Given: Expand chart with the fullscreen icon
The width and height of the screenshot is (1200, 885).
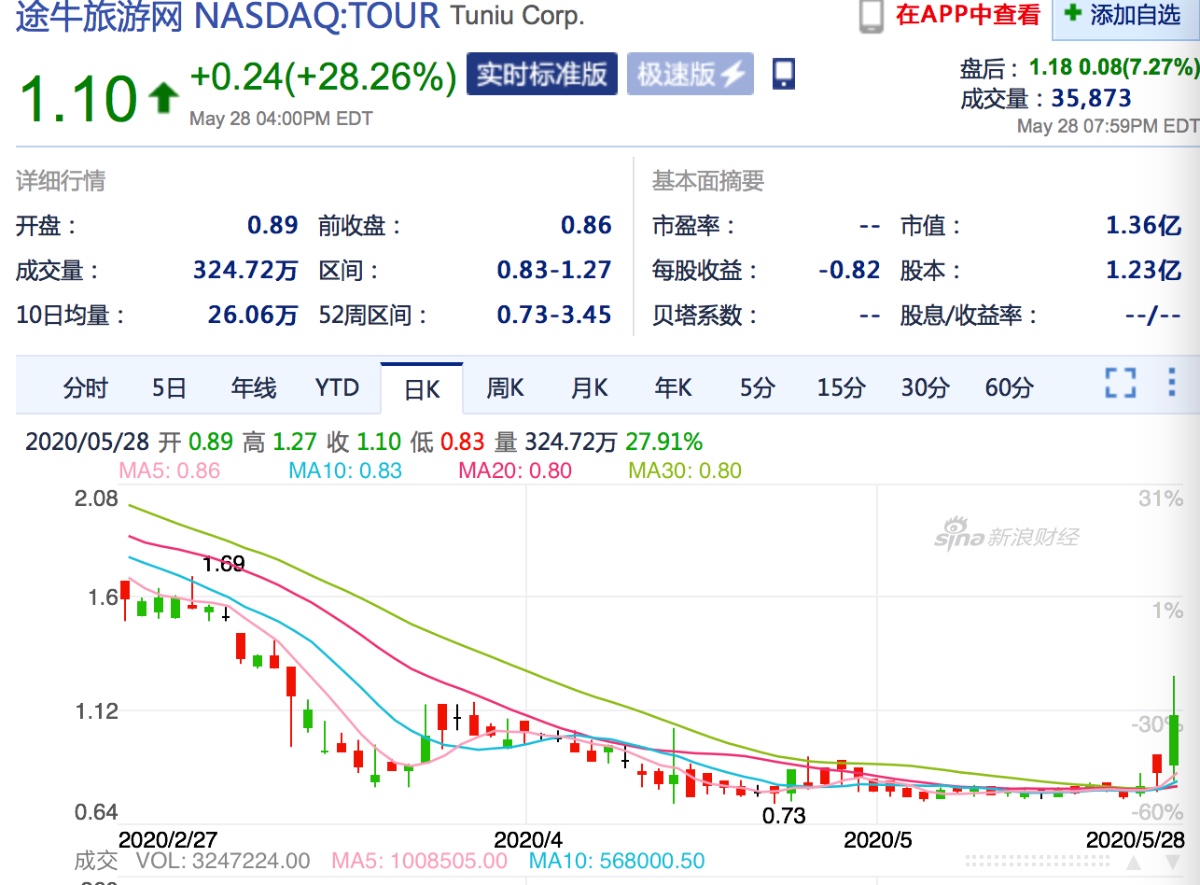Looking at the screenshot, I should [x=1121, y=383].
